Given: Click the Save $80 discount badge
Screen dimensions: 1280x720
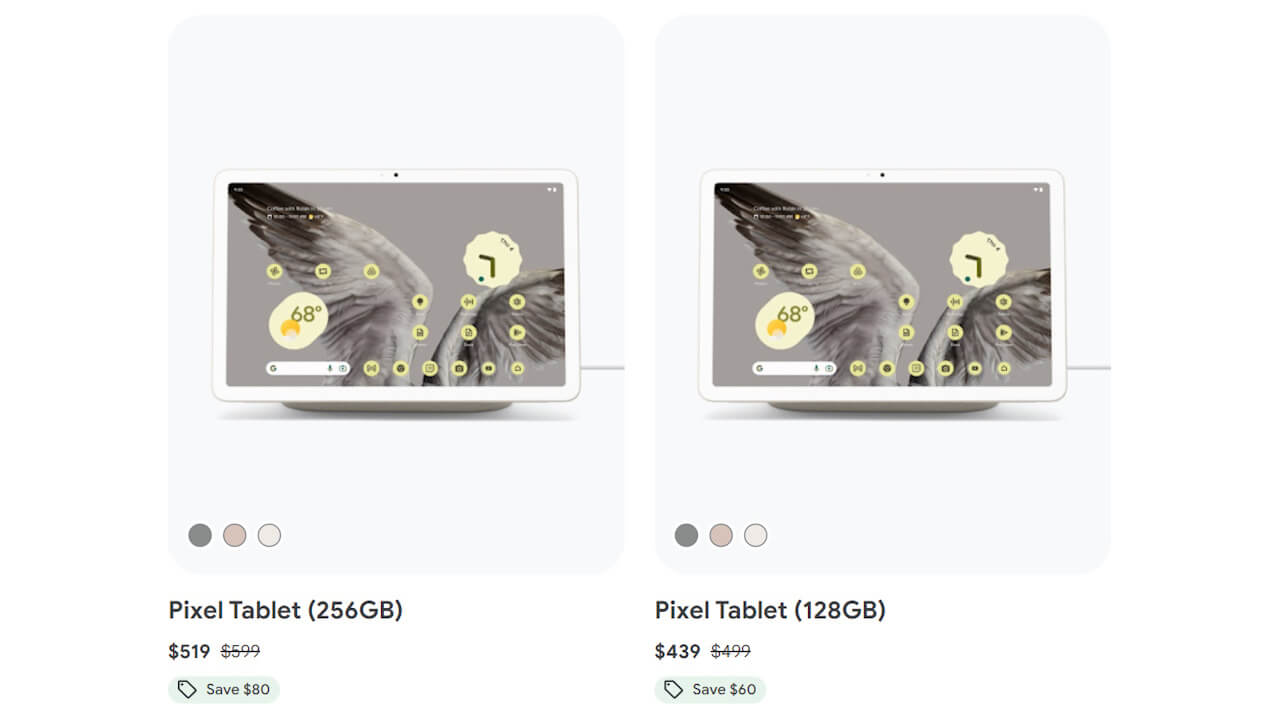Looking at the screenshot, I should tap(224, 689).
